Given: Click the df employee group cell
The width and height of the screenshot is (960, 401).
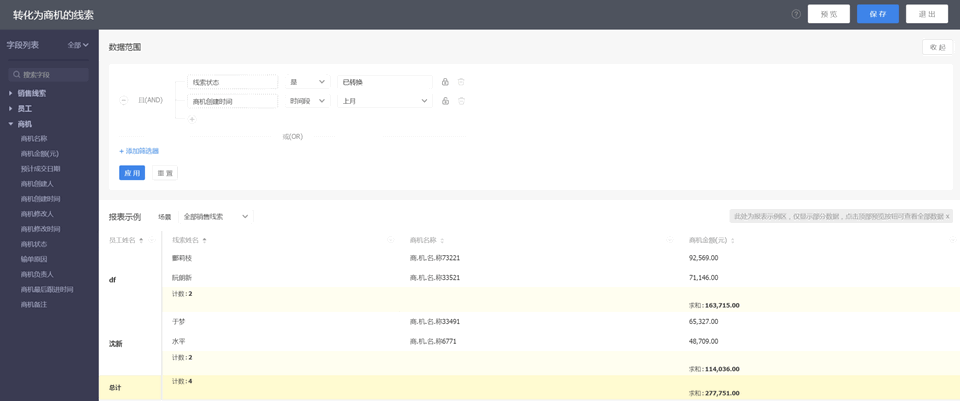Looking at the screenshot, I should pos(130,280).
